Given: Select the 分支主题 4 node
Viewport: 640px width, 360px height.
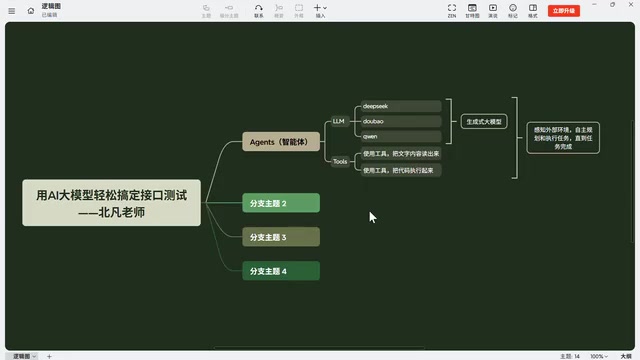Looking at the screenshot, I should tap(281, 271).
